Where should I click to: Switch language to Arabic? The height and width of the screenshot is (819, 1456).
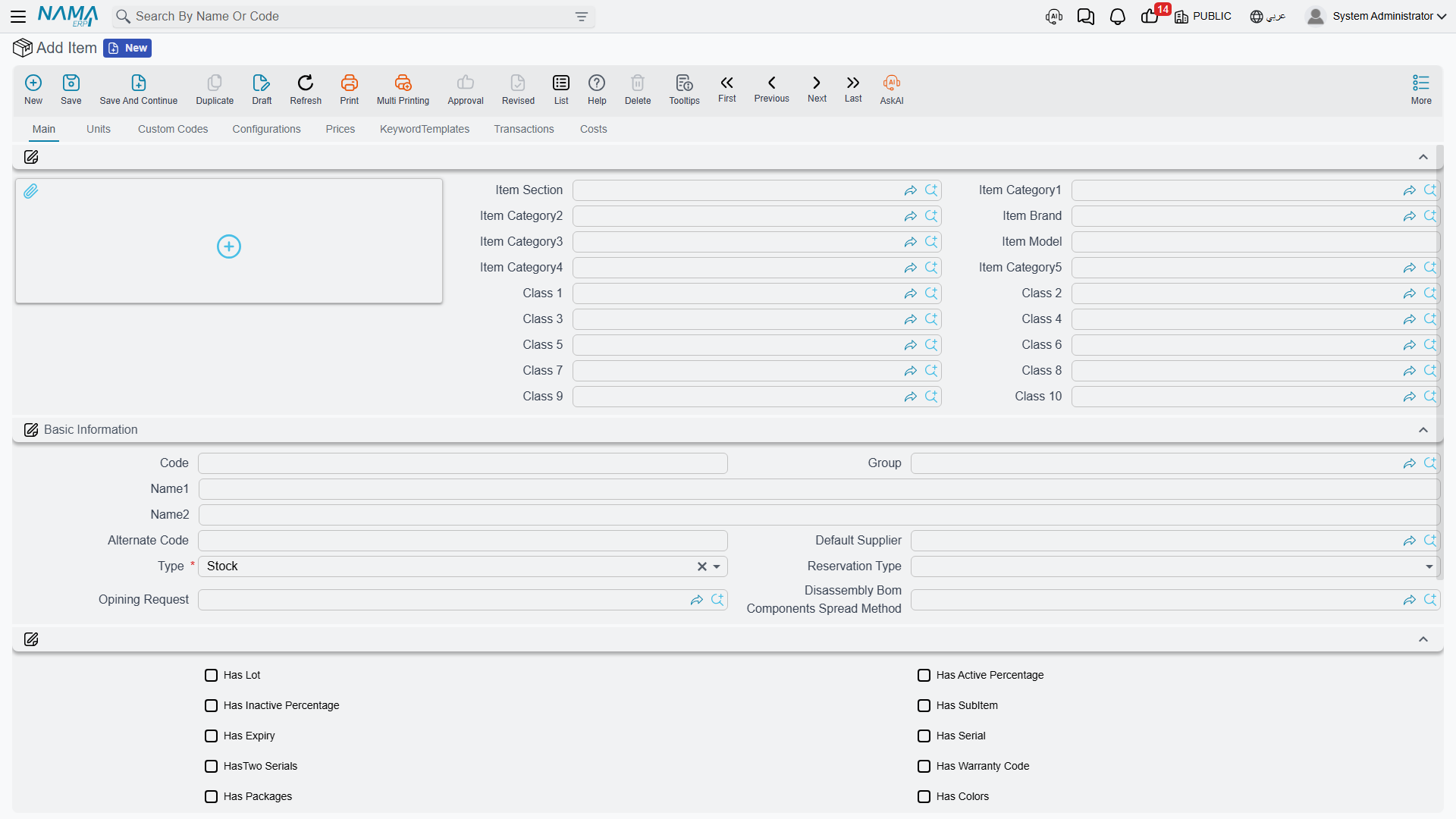(1268, 16)
